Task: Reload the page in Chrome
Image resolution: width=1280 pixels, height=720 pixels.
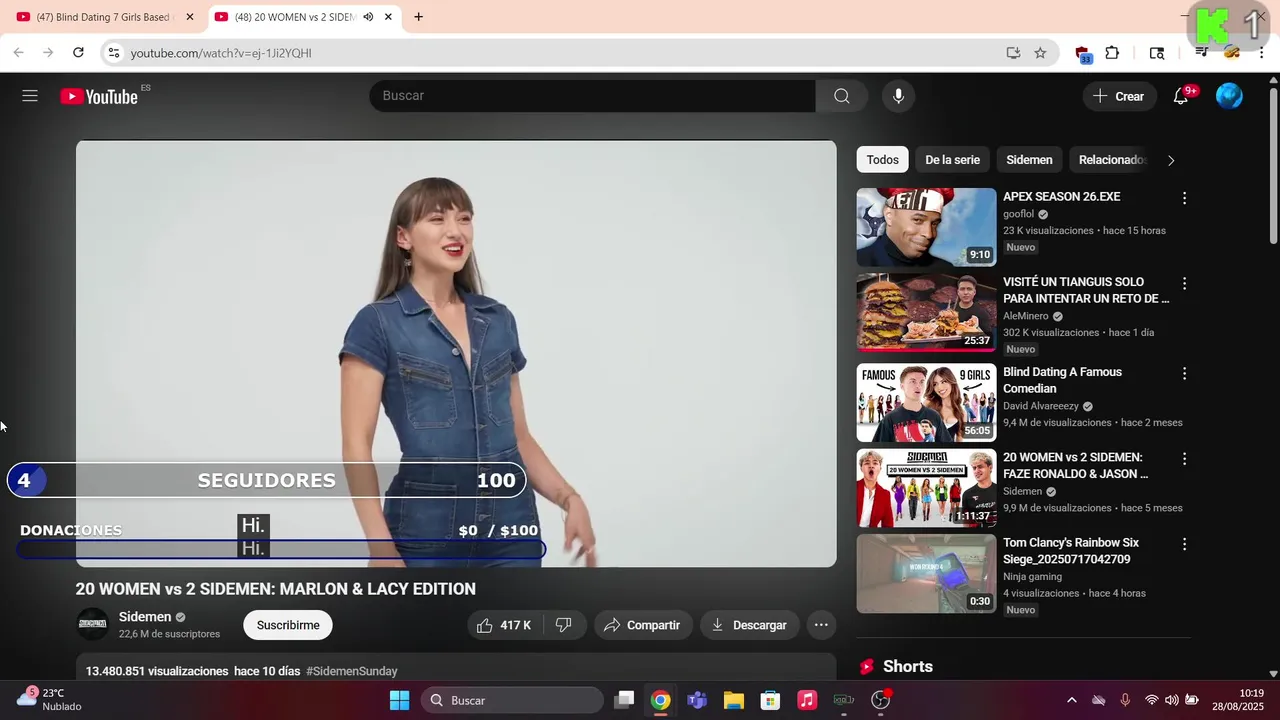Action: pos(78,52)
